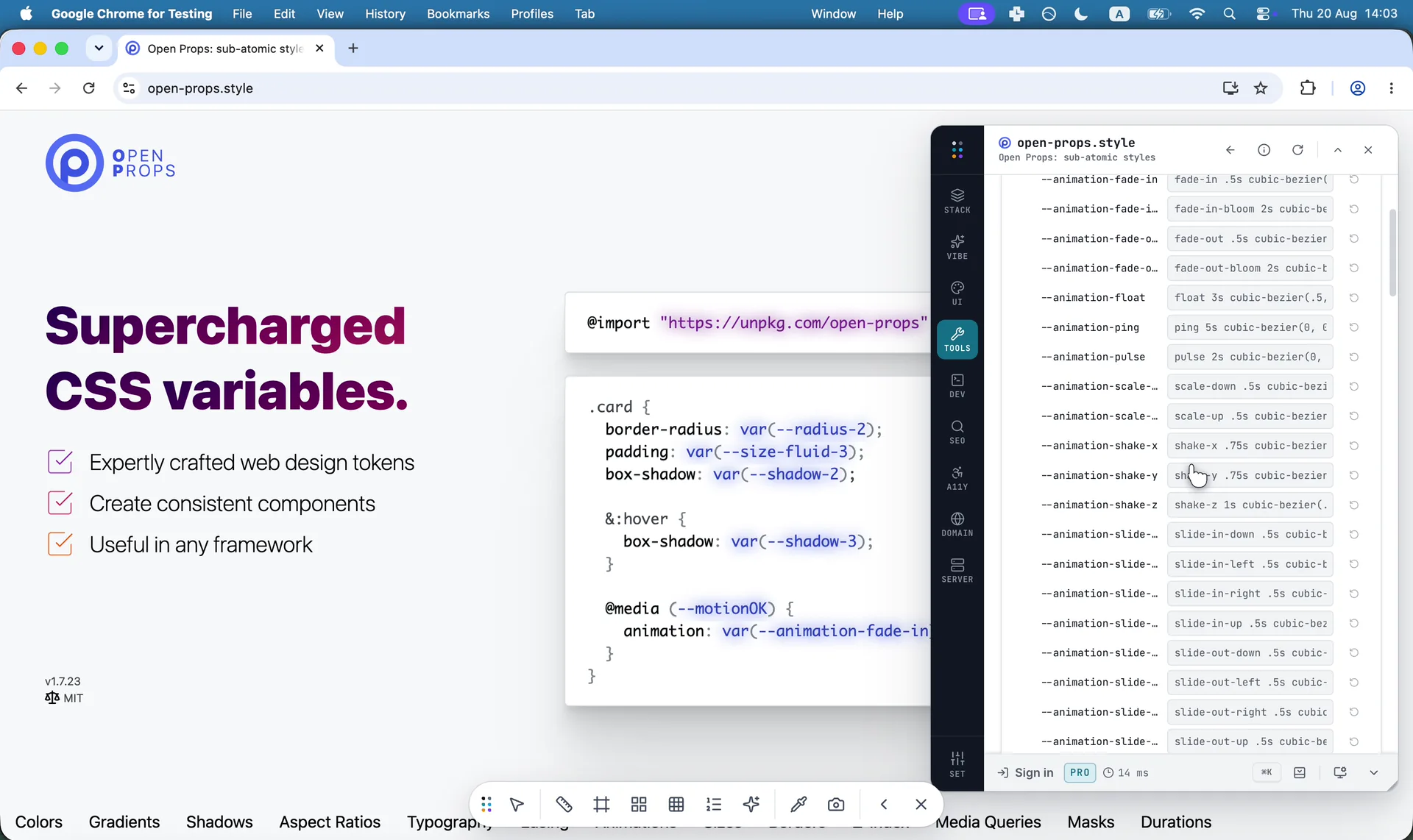Click the Sign in link

[x=1025, y=772]
